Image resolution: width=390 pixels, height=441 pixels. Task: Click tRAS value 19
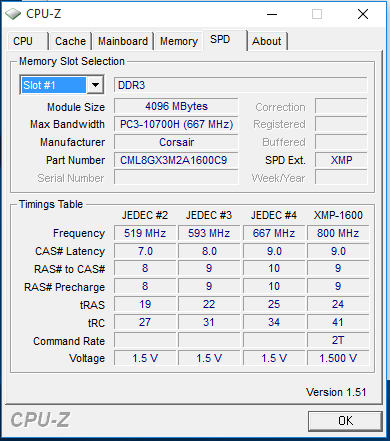(x=145, y=304)
